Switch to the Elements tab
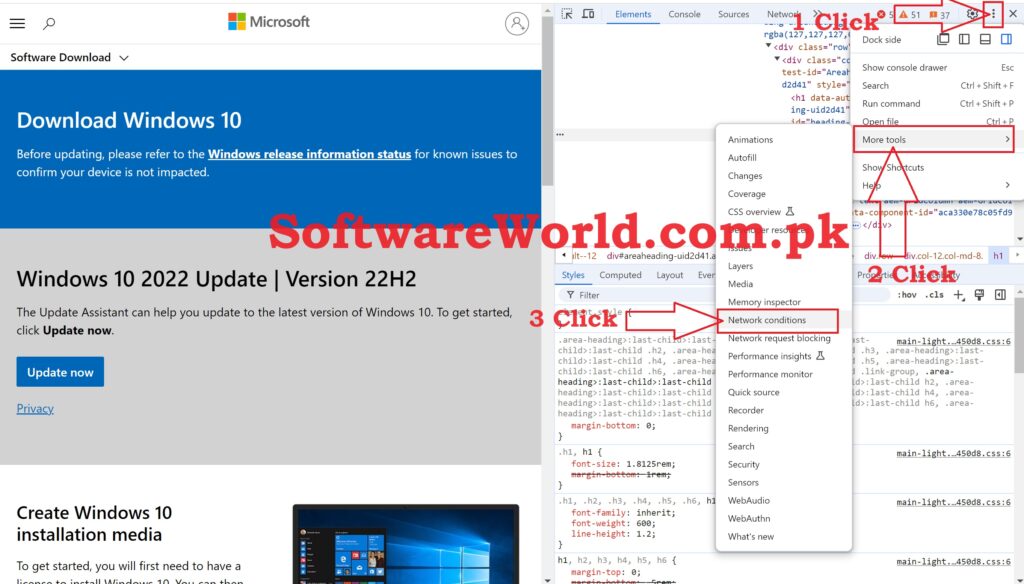 tap(633, 14)
